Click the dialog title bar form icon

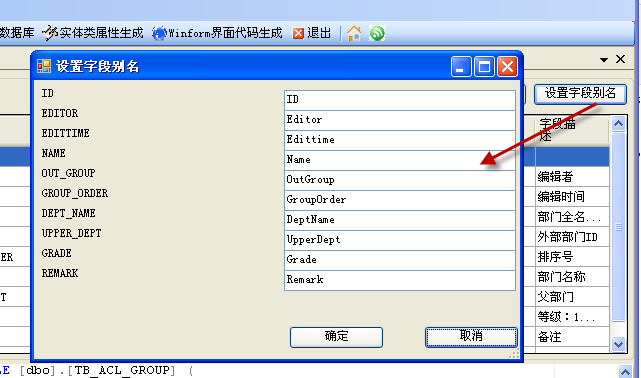click(44, 66)
